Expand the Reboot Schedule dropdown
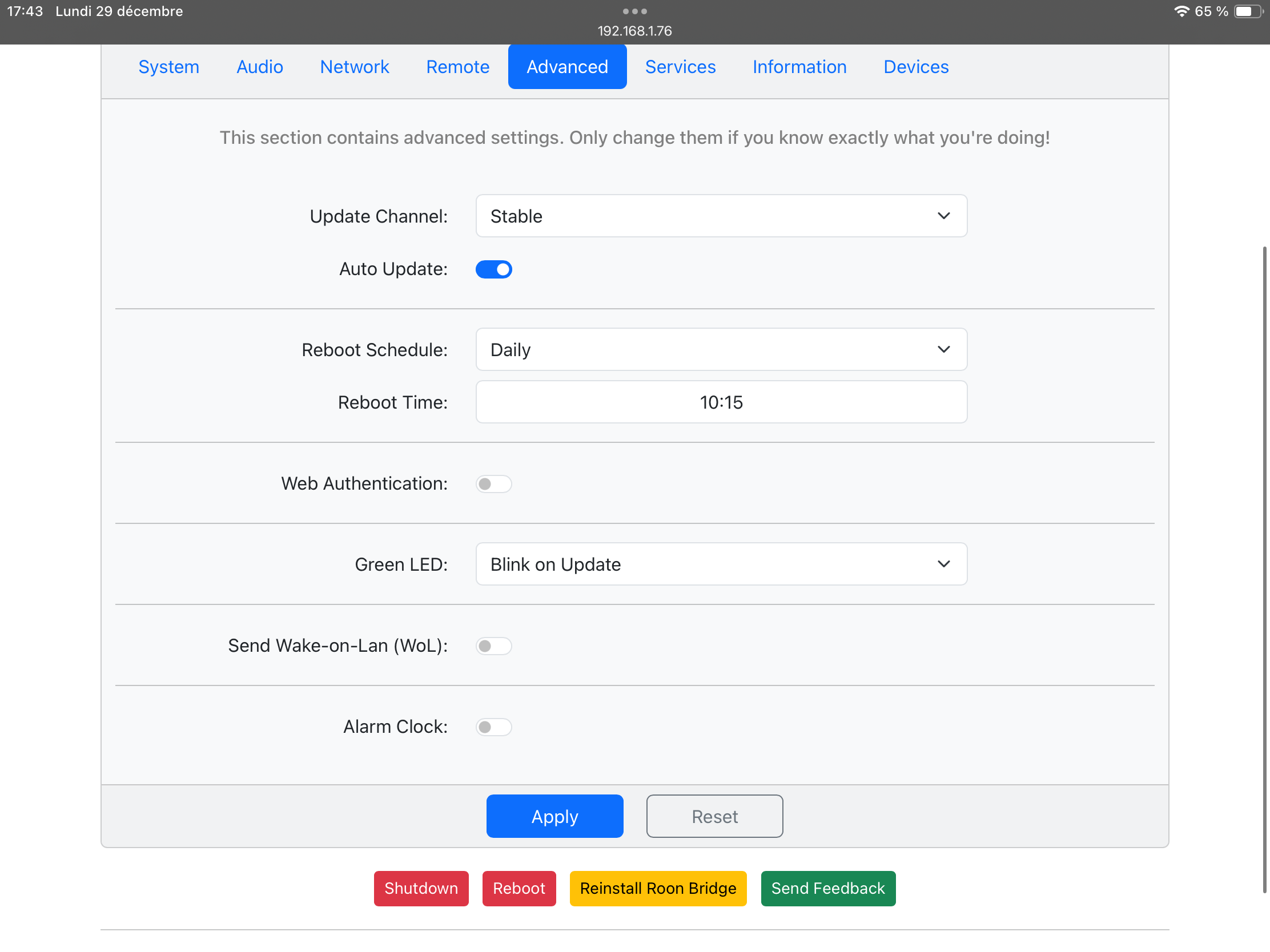 (721, 349)
